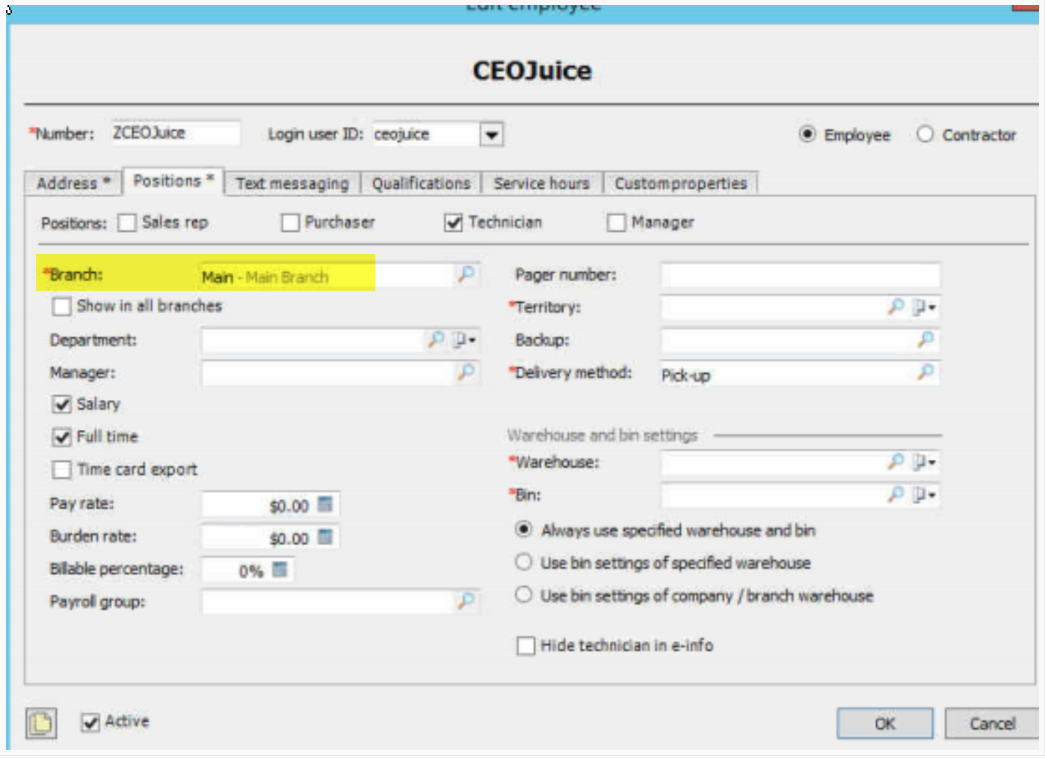Check the Purchaser position box
This screenshot has height=758, width=1045.
click(x=290, y=223)
